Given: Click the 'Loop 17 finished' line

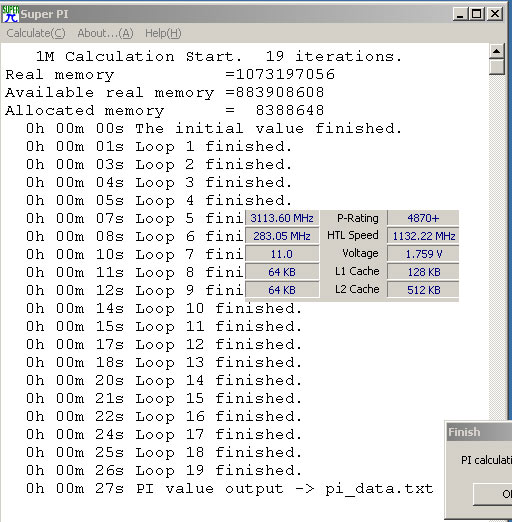Looking at the screenshot, I should click(164, 435).
